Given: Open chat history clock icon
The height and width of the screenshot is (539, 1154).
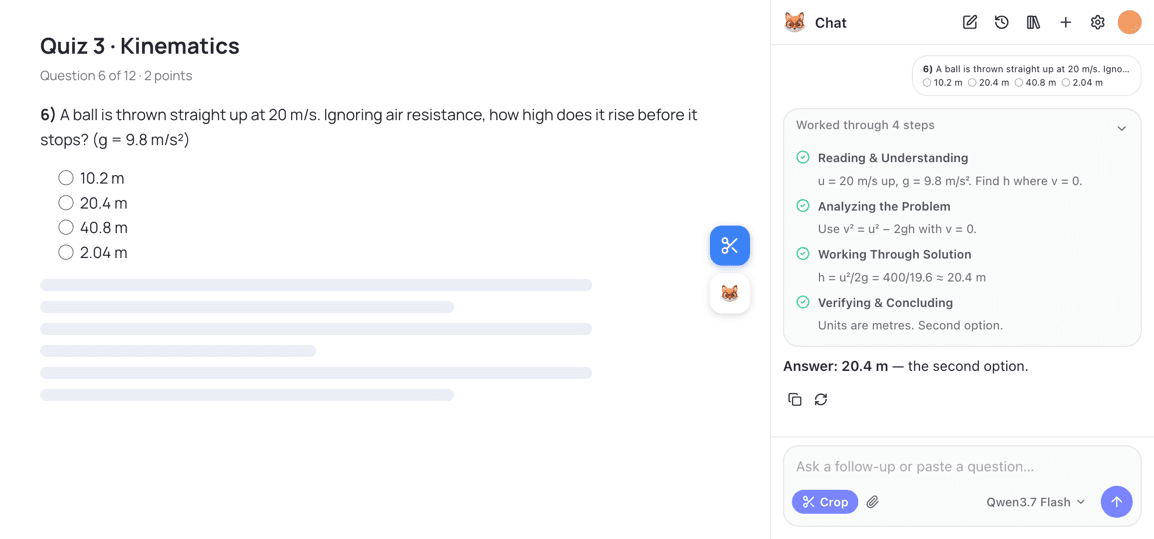Looking at the screenshot, I should (x=1001, y=23).
